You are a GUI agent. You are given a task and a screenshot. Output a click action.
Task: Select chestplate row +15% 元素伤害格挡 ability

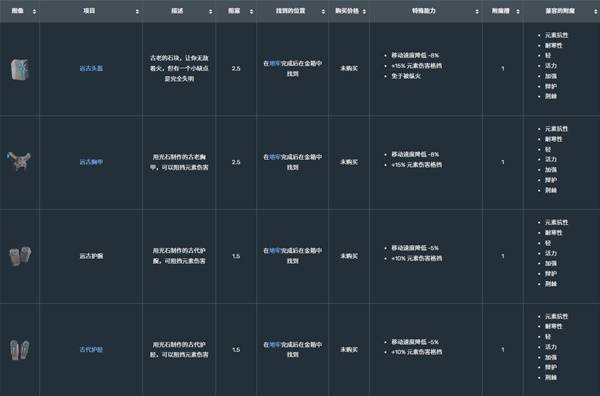tap(416, 165)
